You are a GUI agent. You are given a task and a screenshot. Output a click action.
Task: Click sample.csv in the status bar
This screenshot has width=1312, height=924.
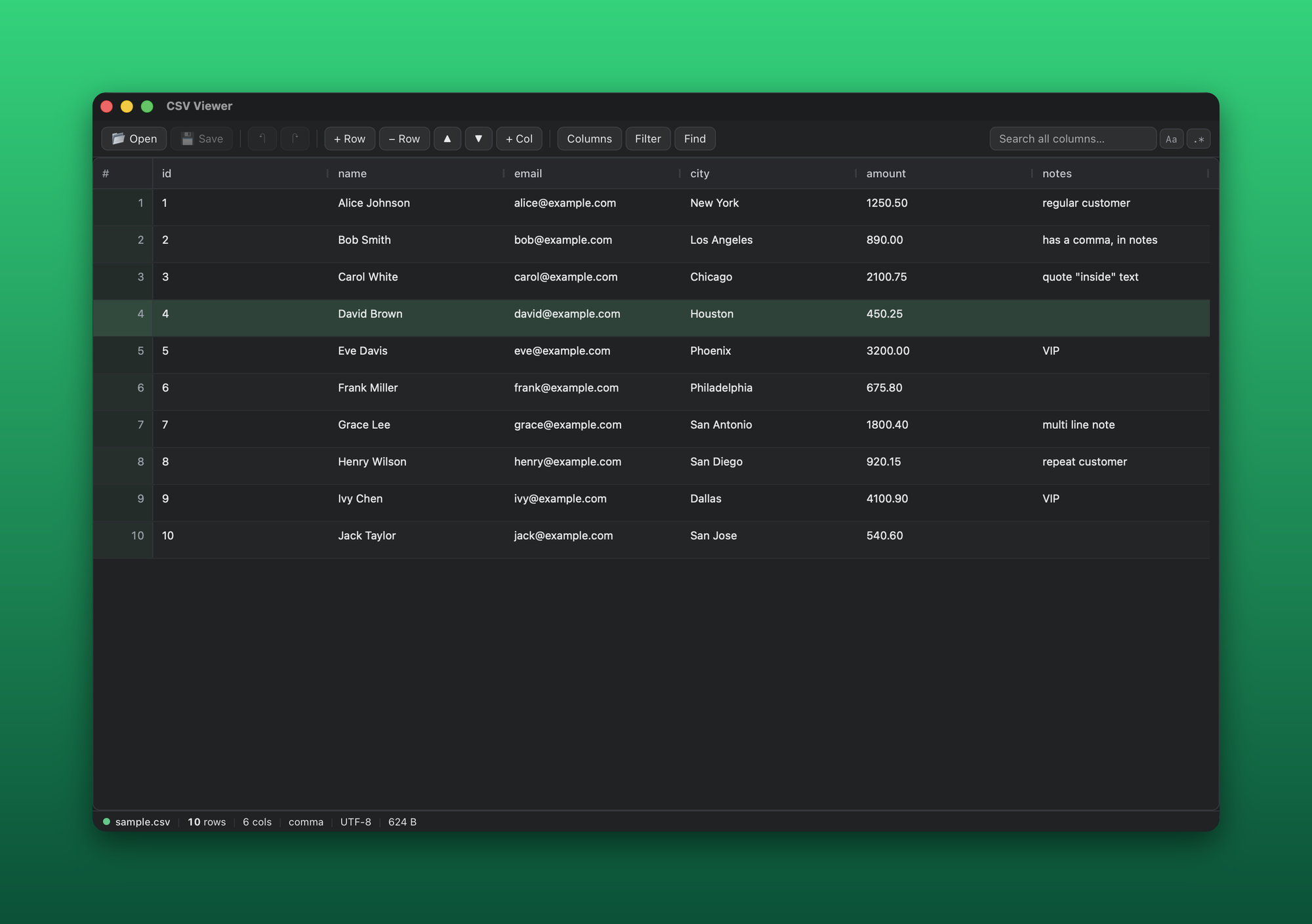(x=142, y=822)
